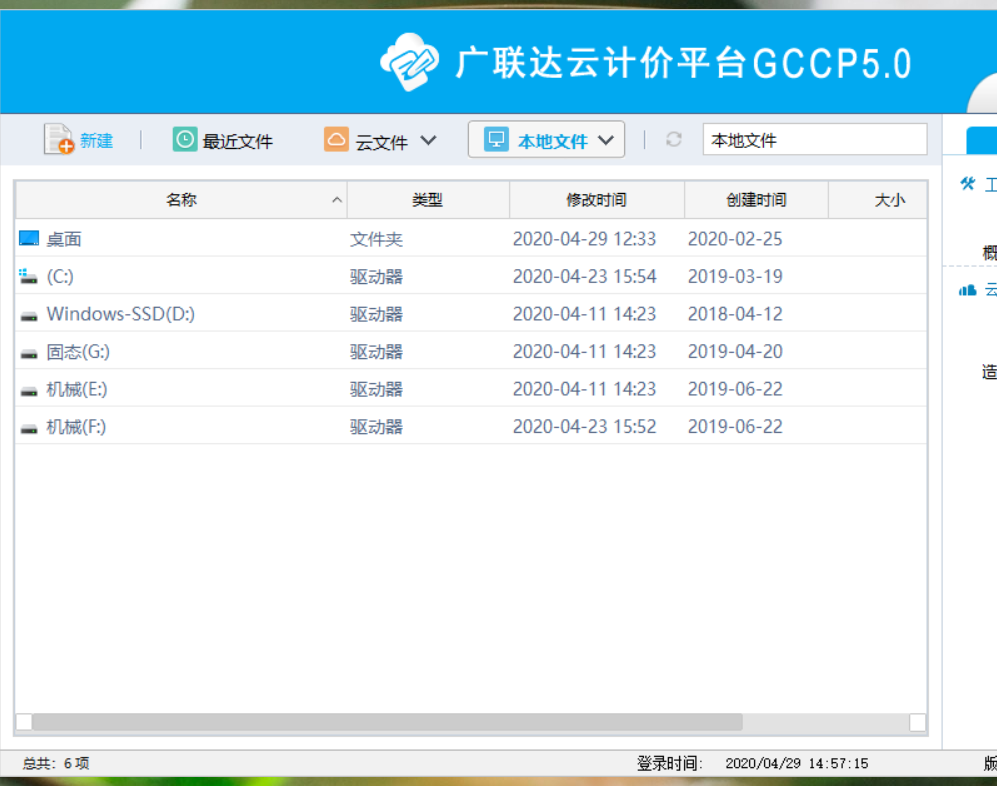
Task: Click the tools wrench icon in right panel
Action: (x=968, y=184)
